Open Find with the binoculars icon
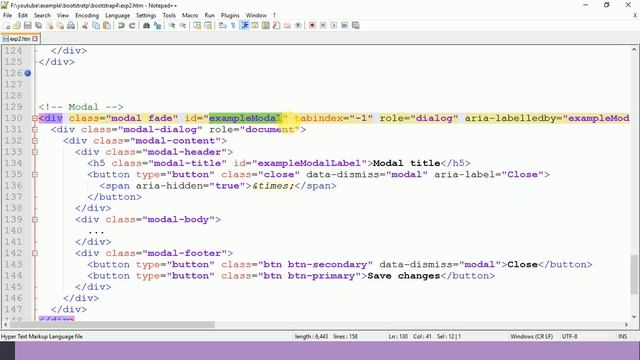640x360 pixels. point(146,25)
